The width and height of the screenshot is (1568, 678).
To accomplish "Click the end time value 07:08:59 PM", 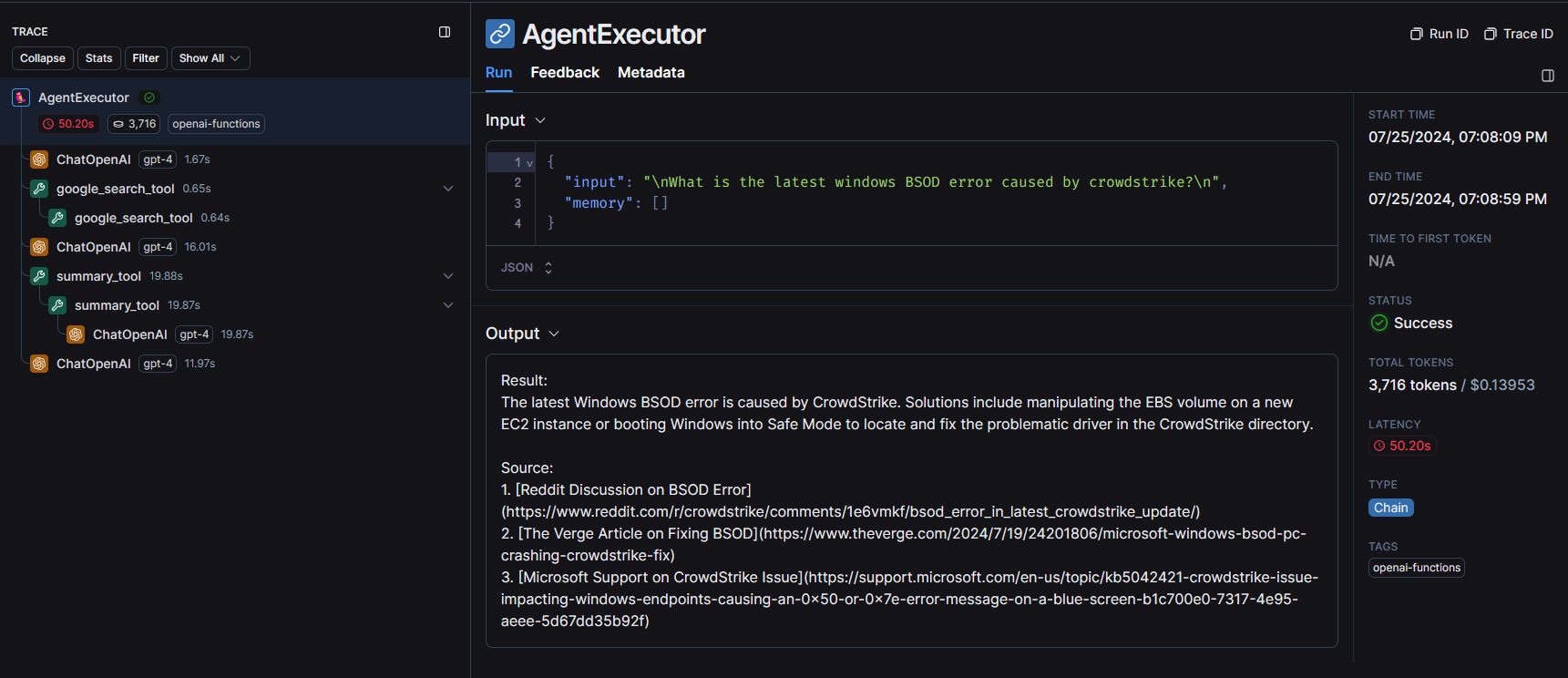I will 1458,199.
